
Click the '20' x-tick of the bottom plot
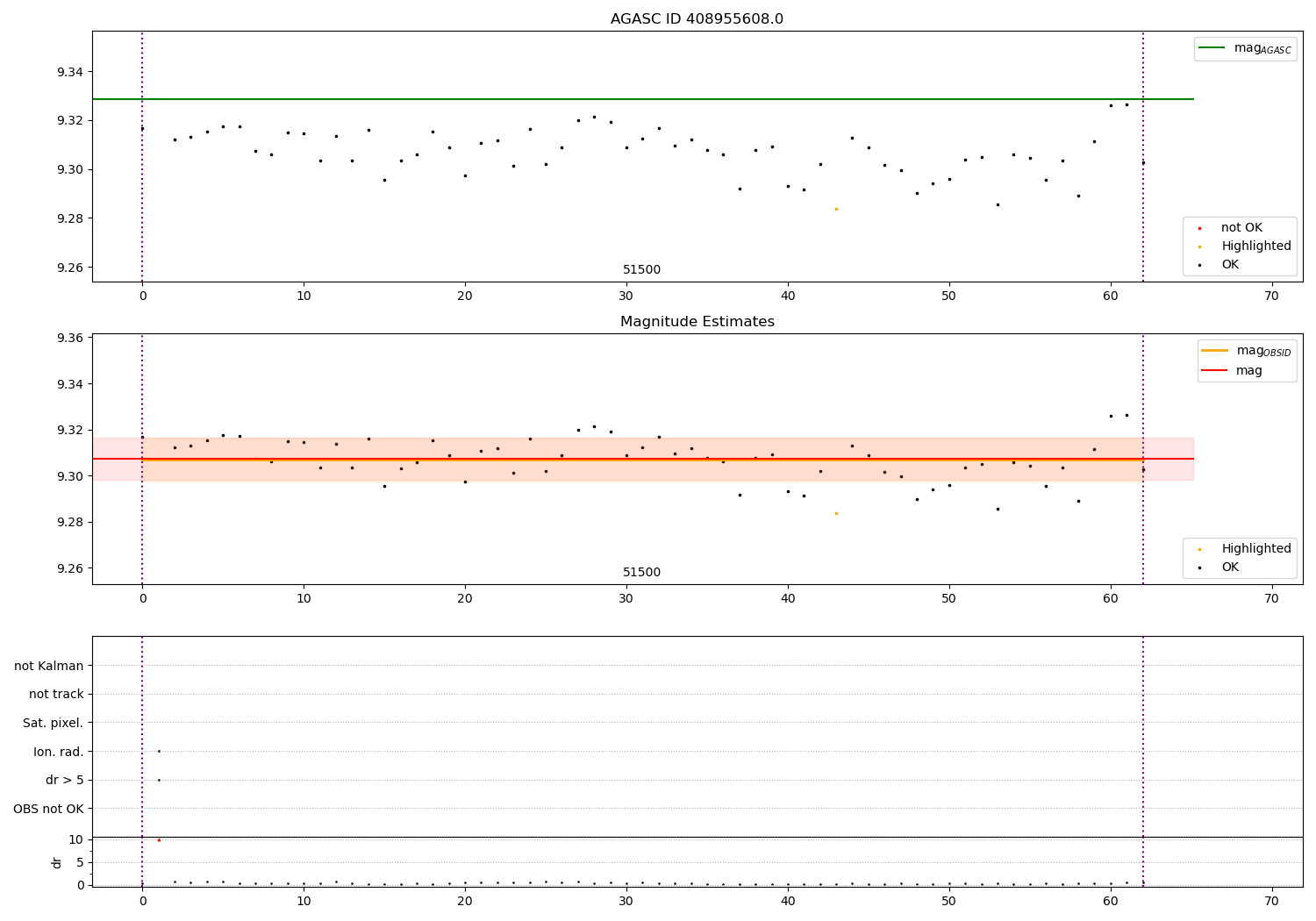(x=464, y=900)
